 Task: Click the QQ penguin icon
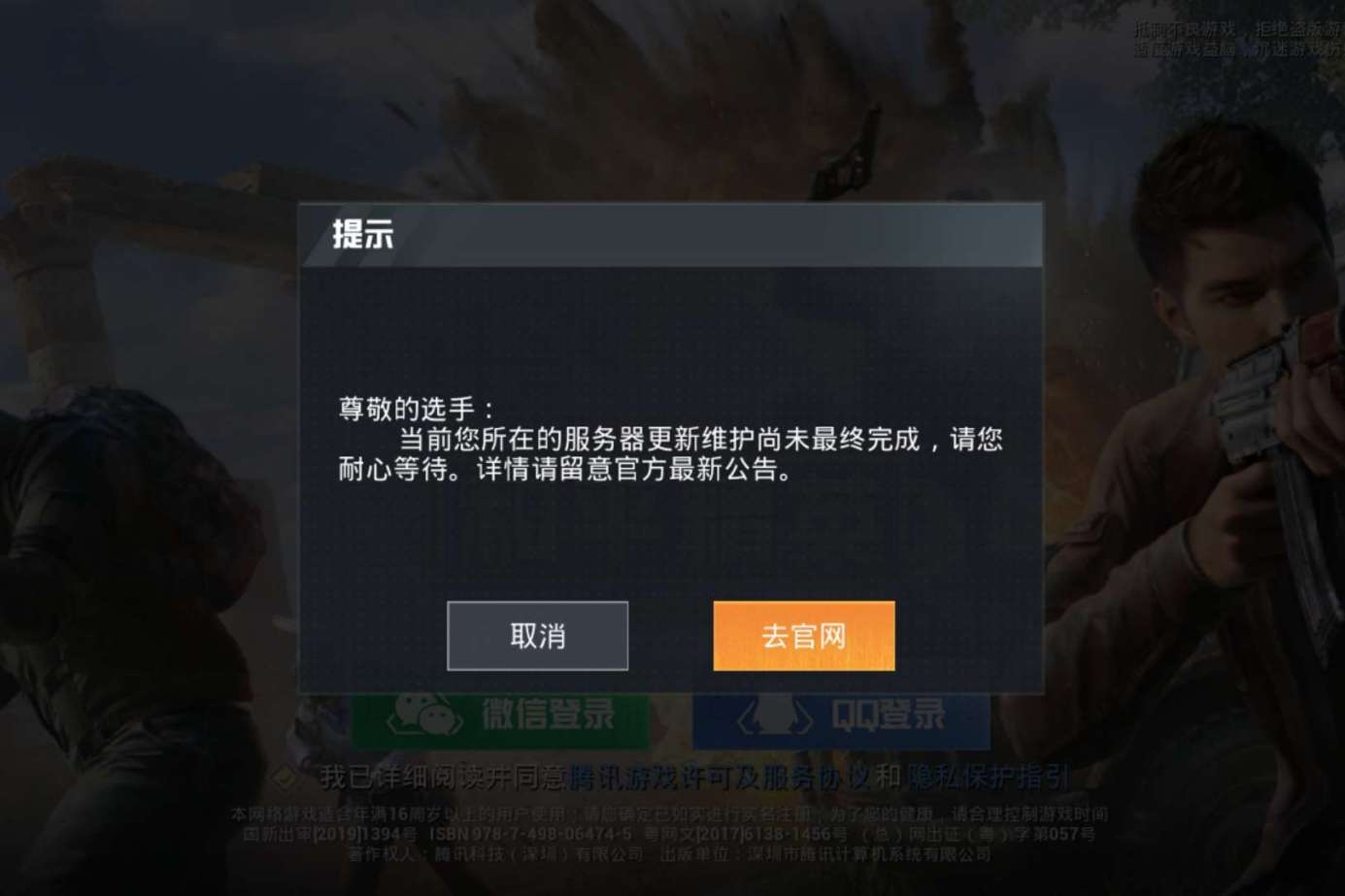click(773, 716)
